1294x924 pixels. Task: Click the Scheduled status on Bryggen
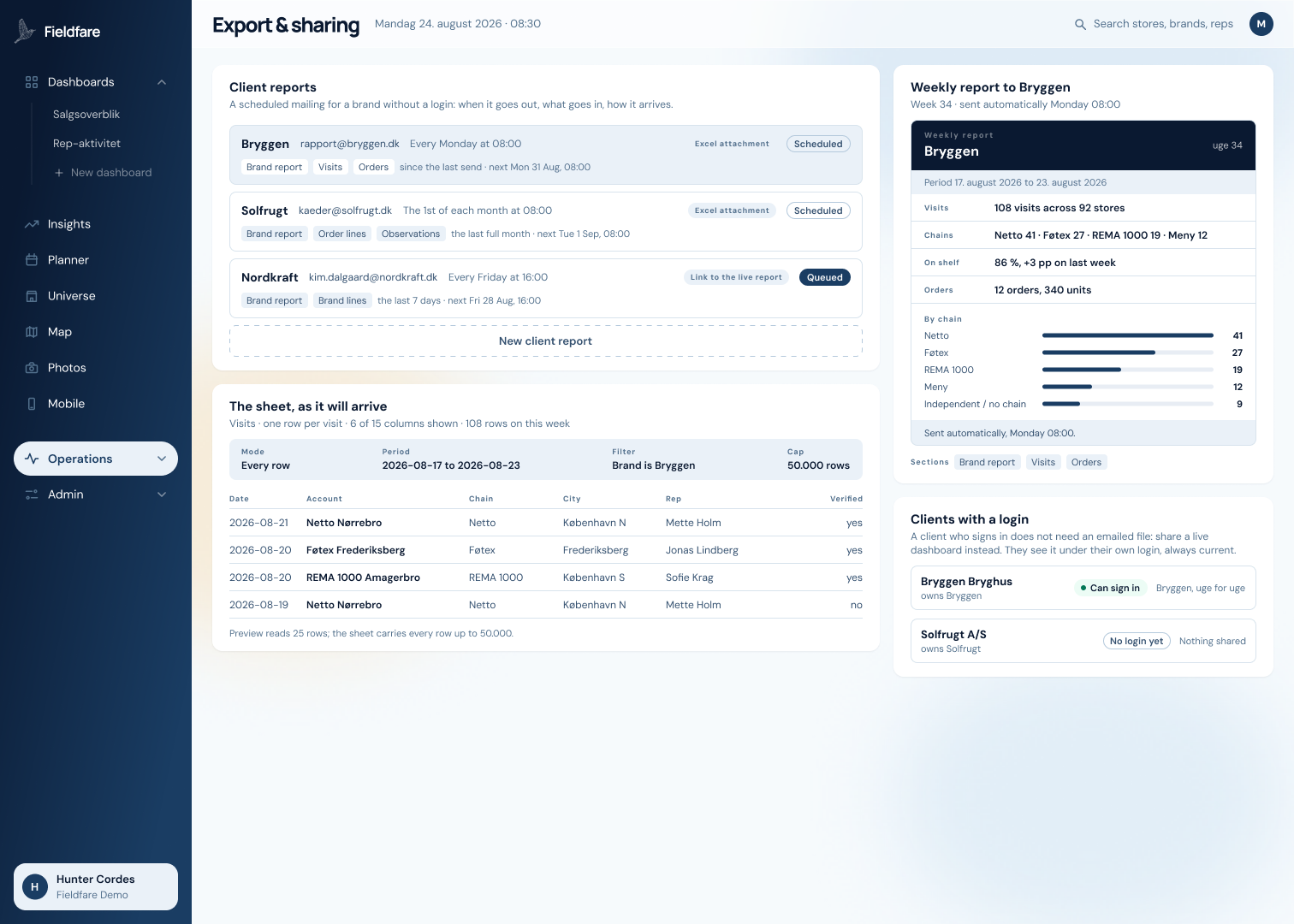(x=818, y=144)
